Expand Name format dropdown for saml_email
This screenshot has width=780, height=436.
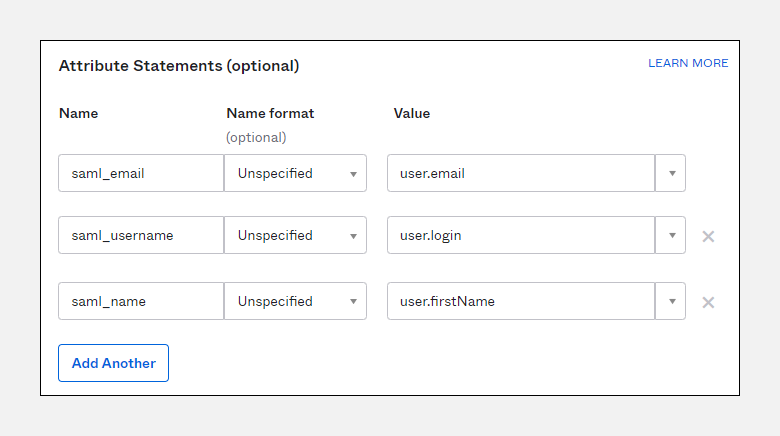click(296, 173)
